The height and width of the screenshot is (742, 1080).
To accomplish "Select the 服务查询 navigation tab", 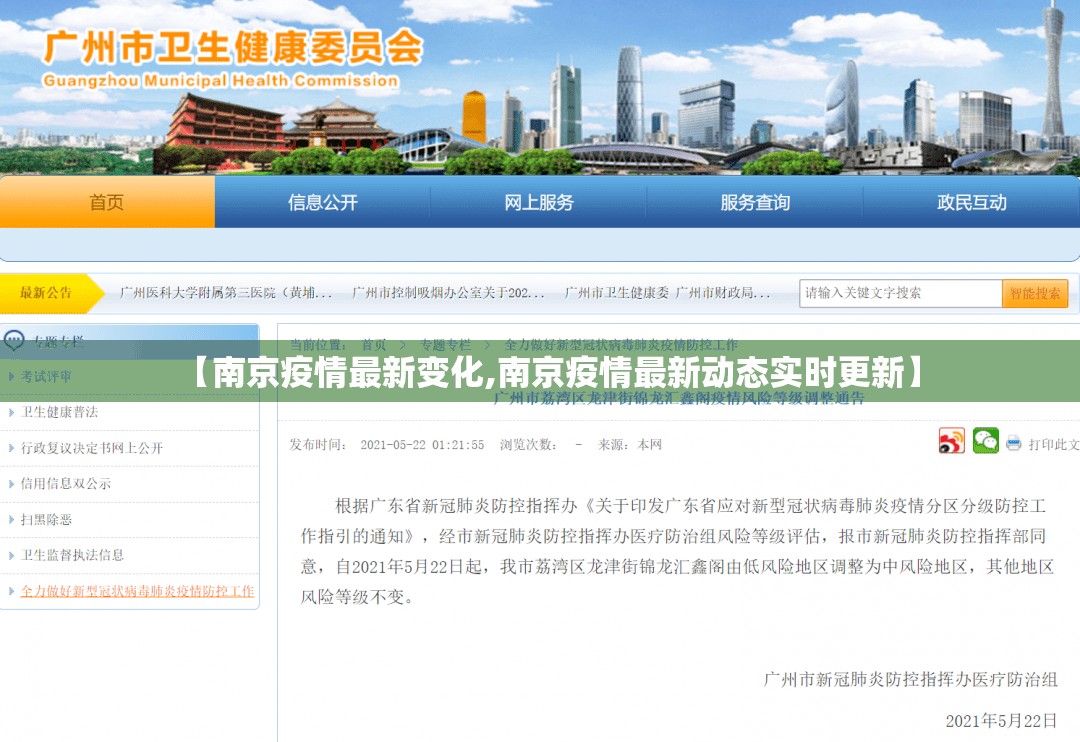I will coord(754,203).
